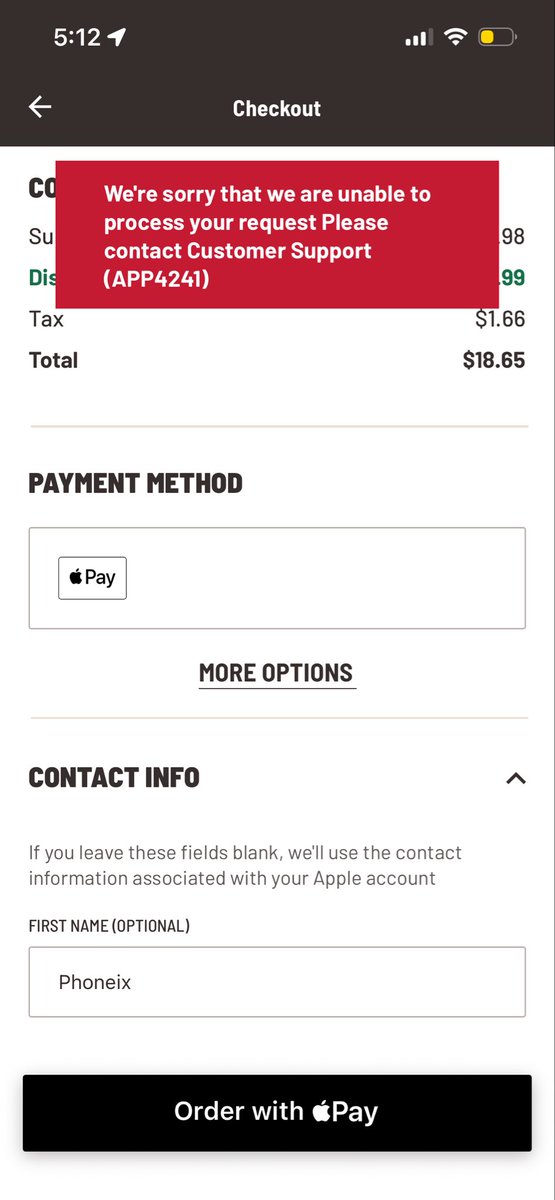Viewport: 555px width, 1200px height.
Task: Tap the Wi-Fi status icon
Action: pyautogui.click(x=456, y=38)
